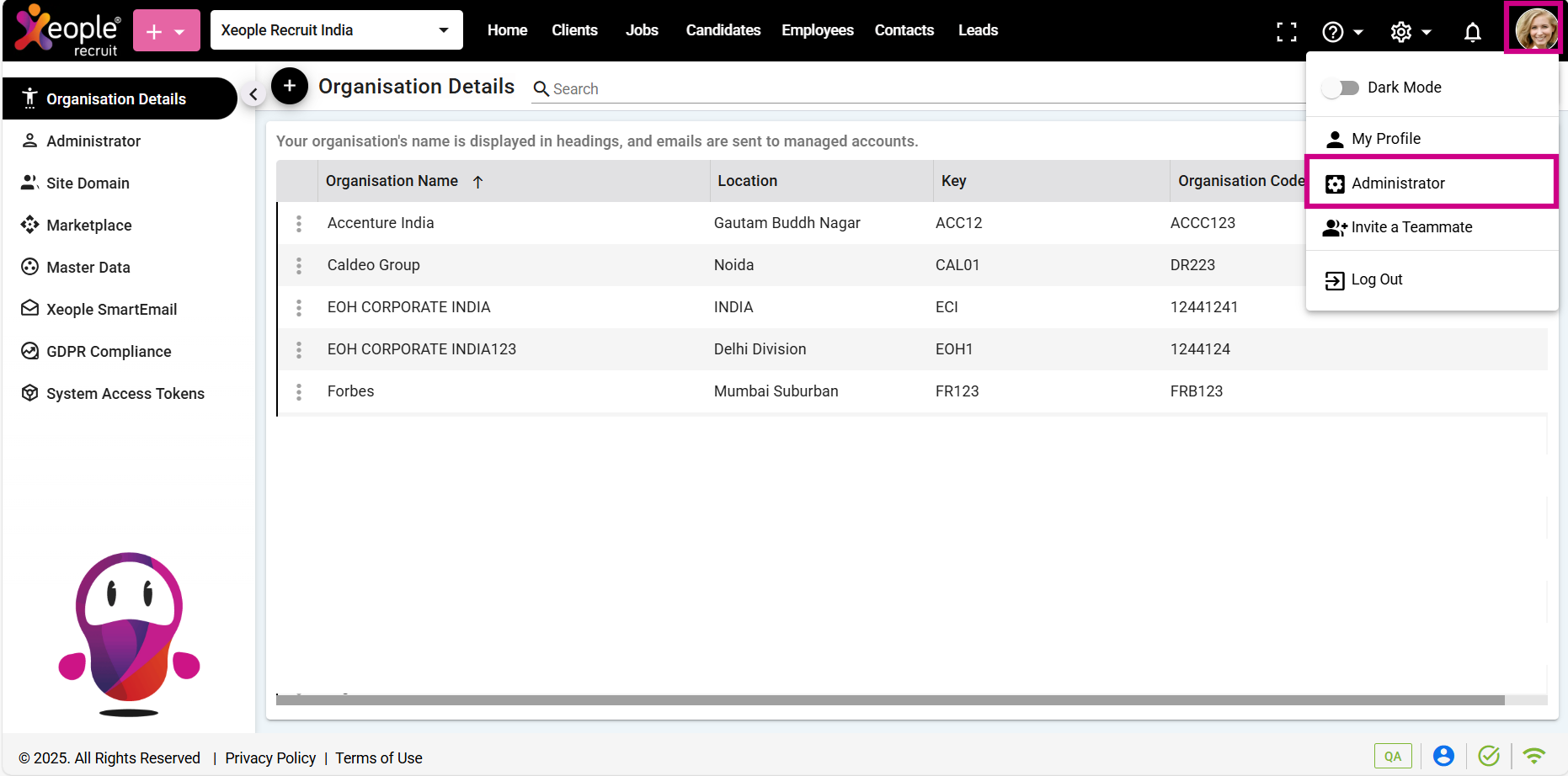
Task: Click the QA badge in footer
Action: coord(1393,756)
